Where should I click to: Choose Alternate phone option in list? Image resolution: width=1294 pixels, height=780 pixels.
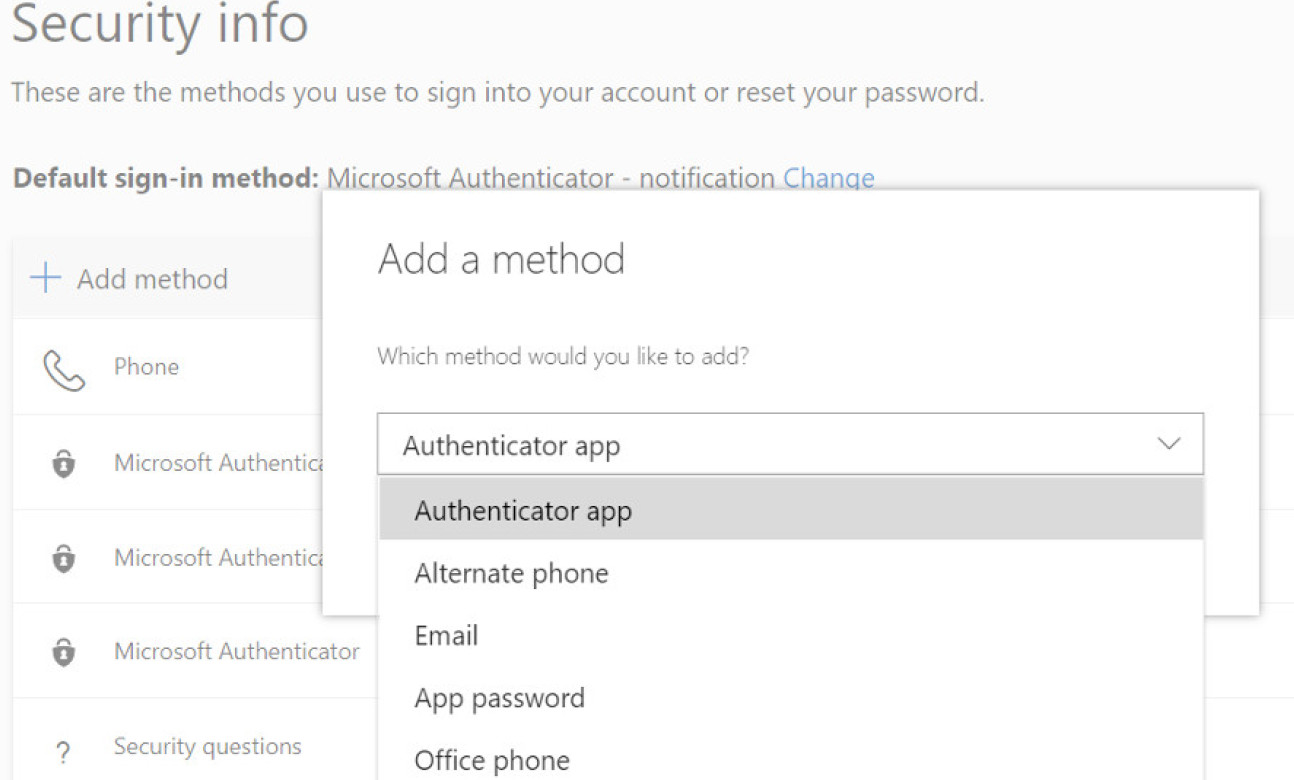pos(511,573)
